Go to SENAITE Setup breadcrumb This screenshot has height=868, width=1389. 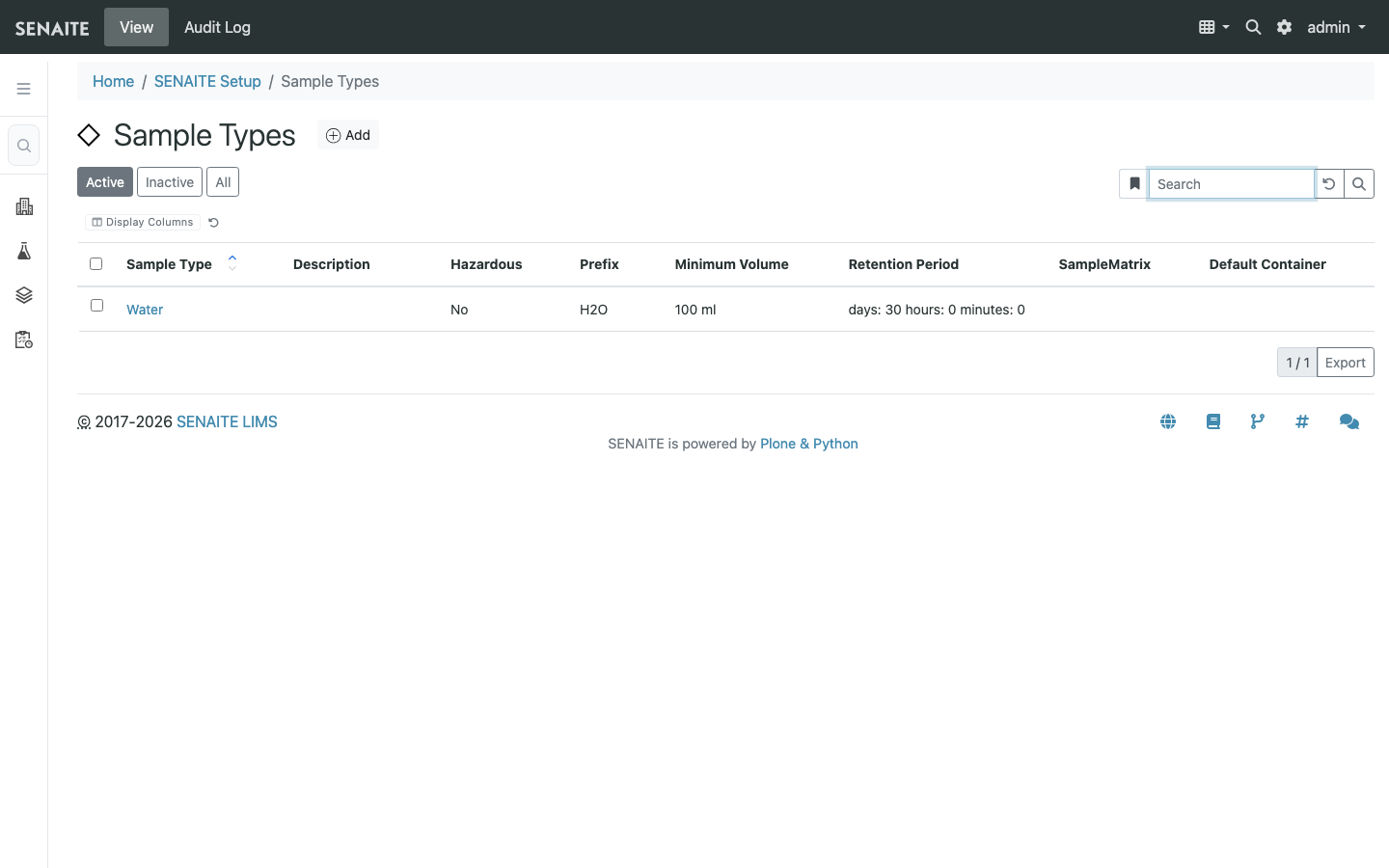pyautogui.click(x=207, y=81)
